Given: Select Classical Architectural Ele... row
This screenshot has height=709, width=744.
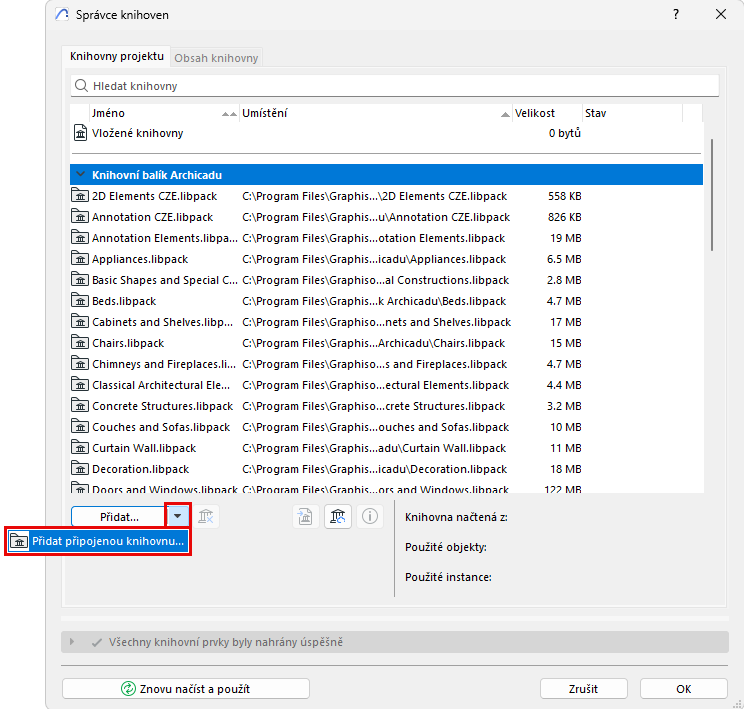Looking at the screenshot, I should [386, 384].
